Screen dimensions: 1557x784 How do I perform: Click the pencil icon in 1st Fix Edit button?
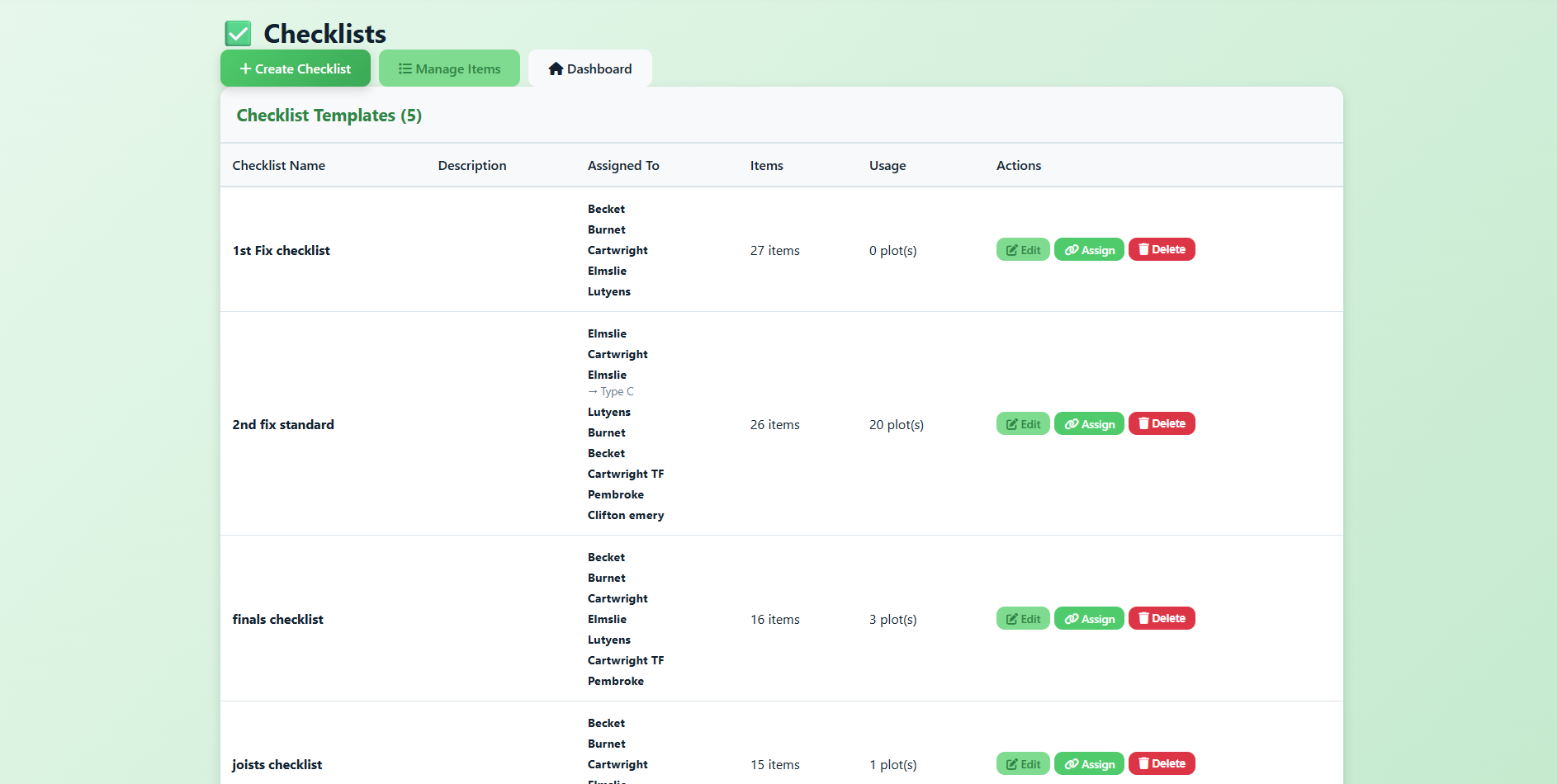pos(1014,249)
